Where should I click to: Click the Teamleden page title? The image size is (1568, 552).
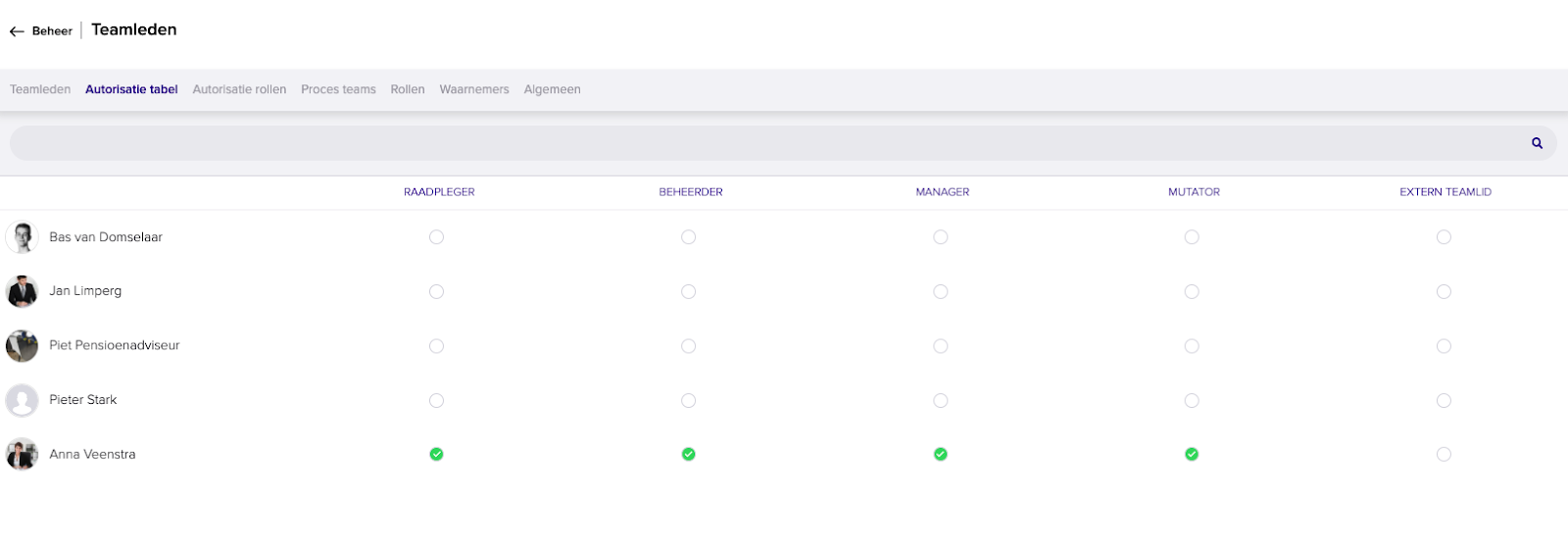[134, 29]
